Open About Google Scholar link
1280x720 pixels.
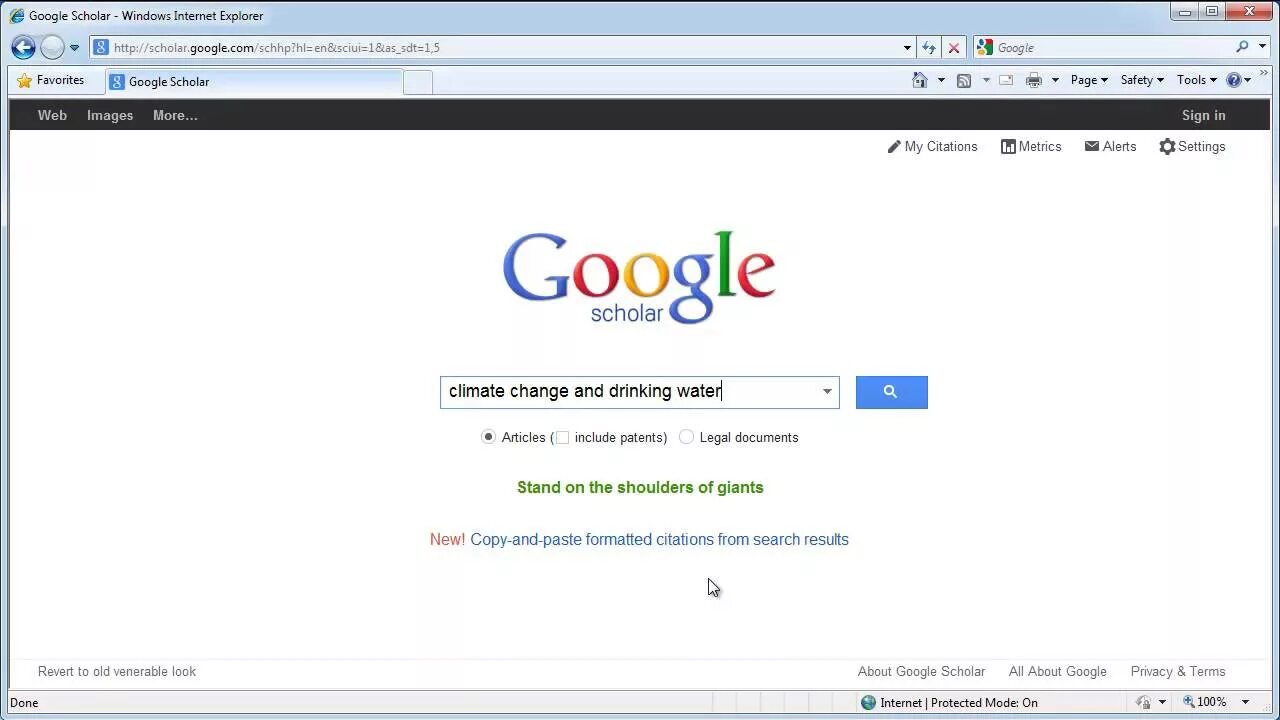(x=921, y=671)
